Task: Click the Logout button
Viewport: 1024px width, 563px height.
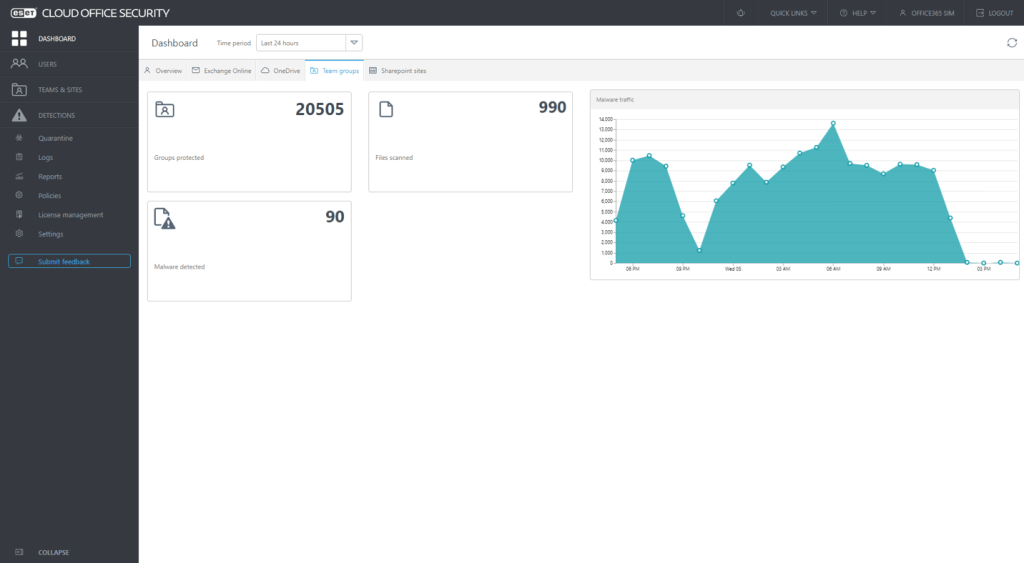Action: pyautogui.click(x=993, y=13)
